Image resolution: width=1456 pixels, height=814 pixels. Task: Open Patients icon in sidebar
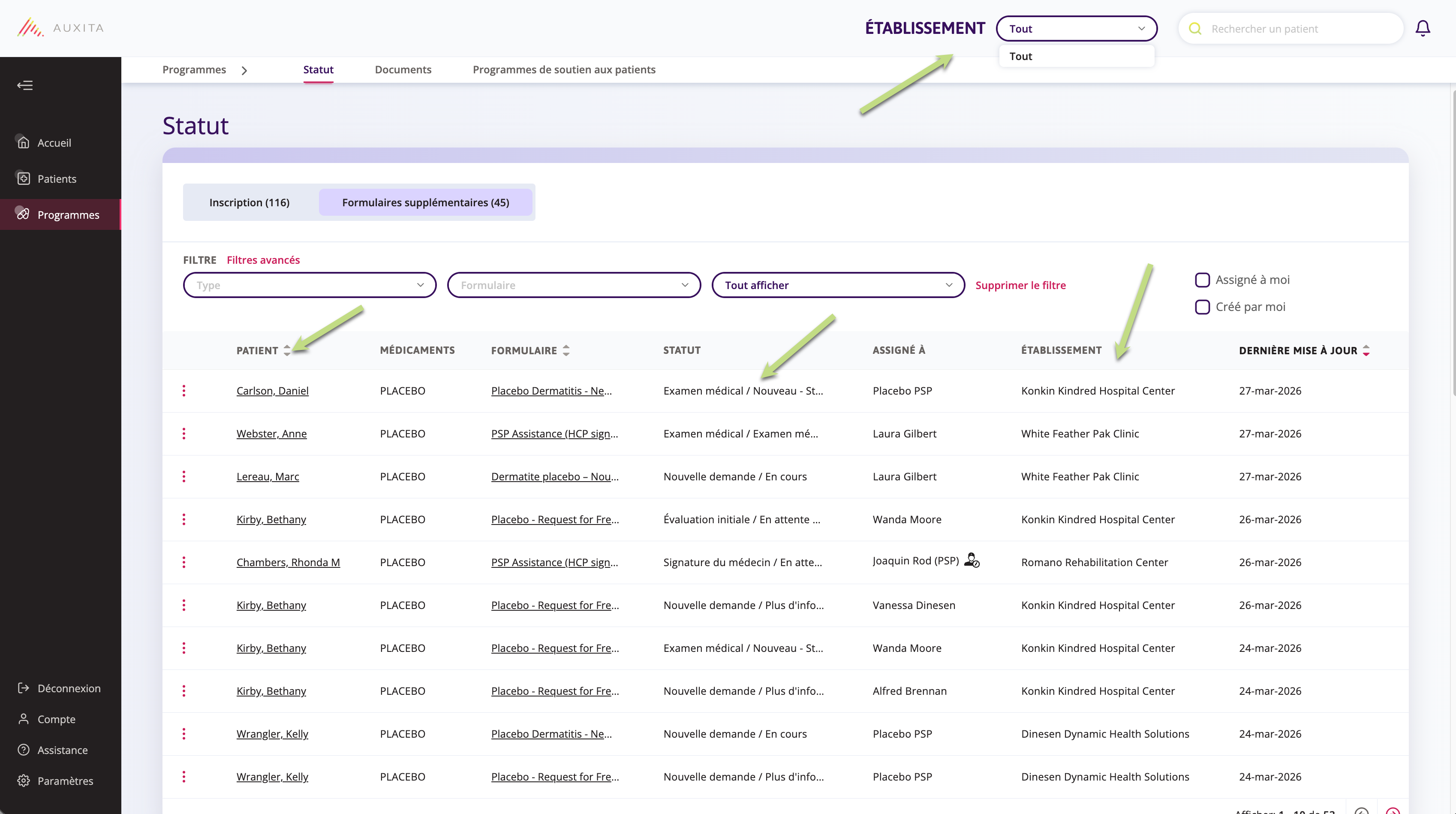click(x=23, y=179)
